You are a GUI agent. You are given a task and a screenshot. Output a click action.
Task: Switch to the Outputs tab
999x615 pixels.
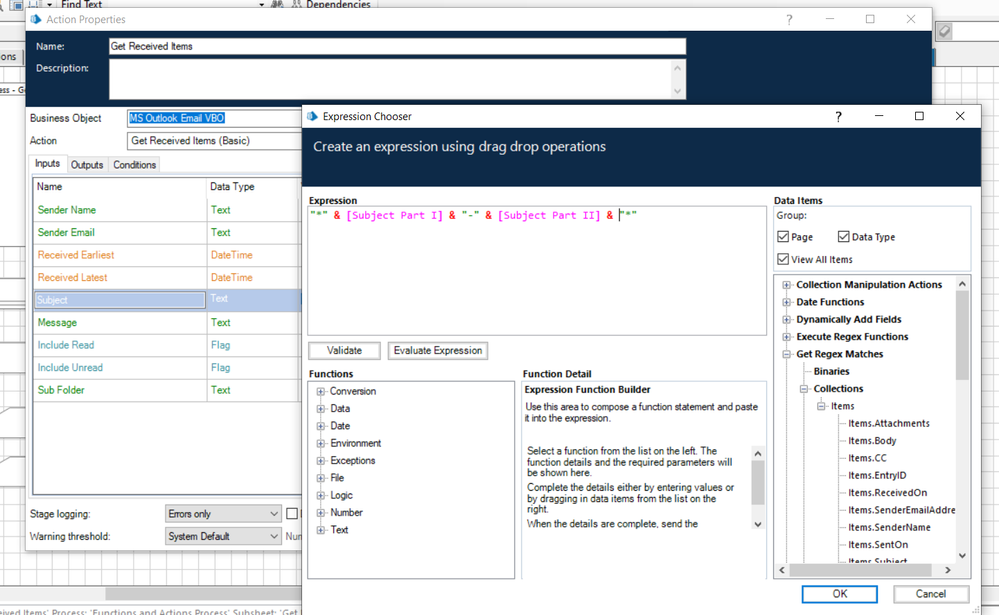(x=87, y=164)
